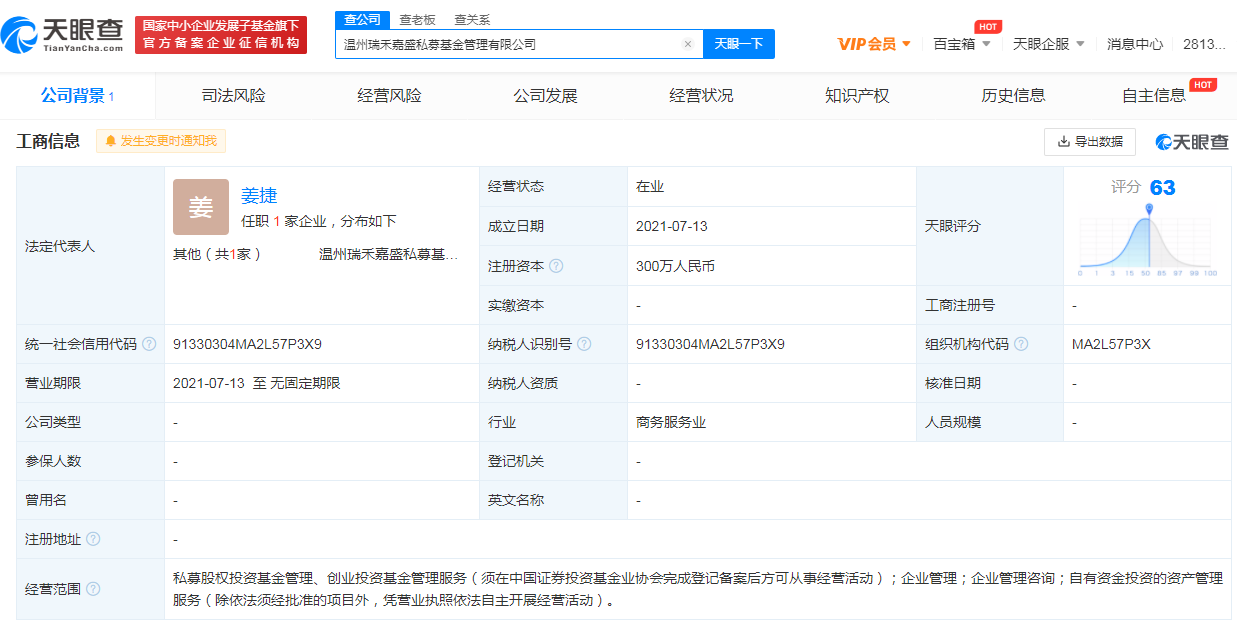Viewport: 1237px width, 623px height.
Task: Open the 知识产权 tab
Action: pos(857,96)
